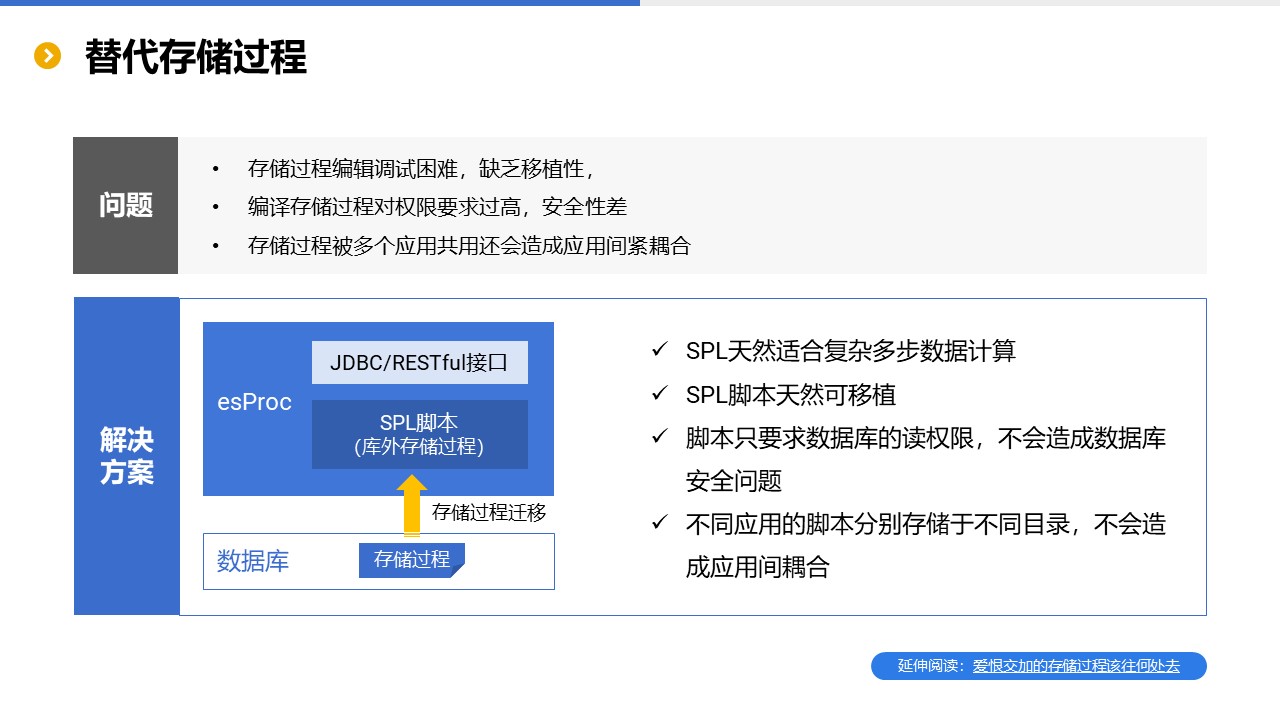
Task: Select the 存储过程 shape inside the database box
Action: (411, 560)
